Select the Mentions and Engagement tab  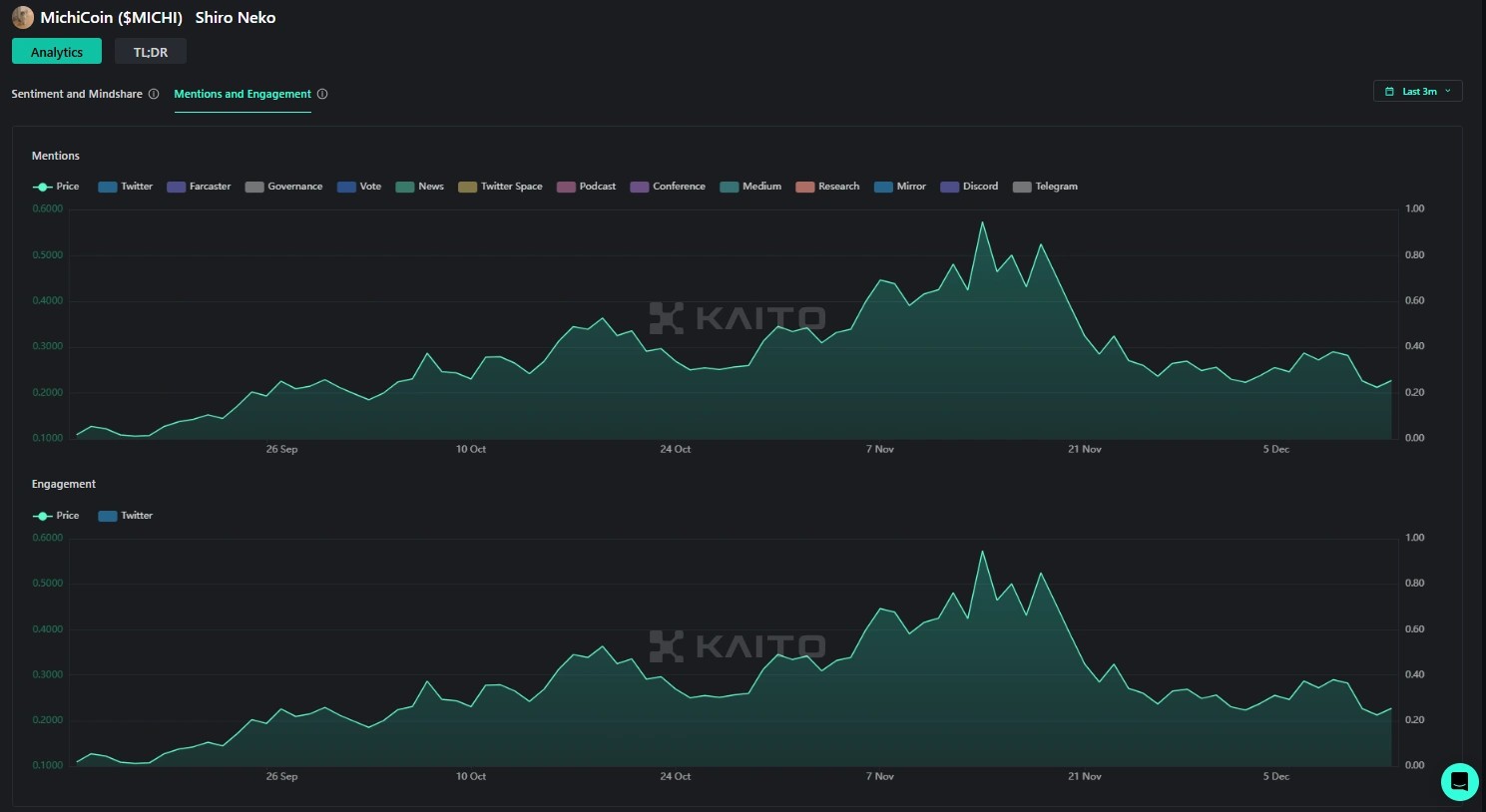243,94
